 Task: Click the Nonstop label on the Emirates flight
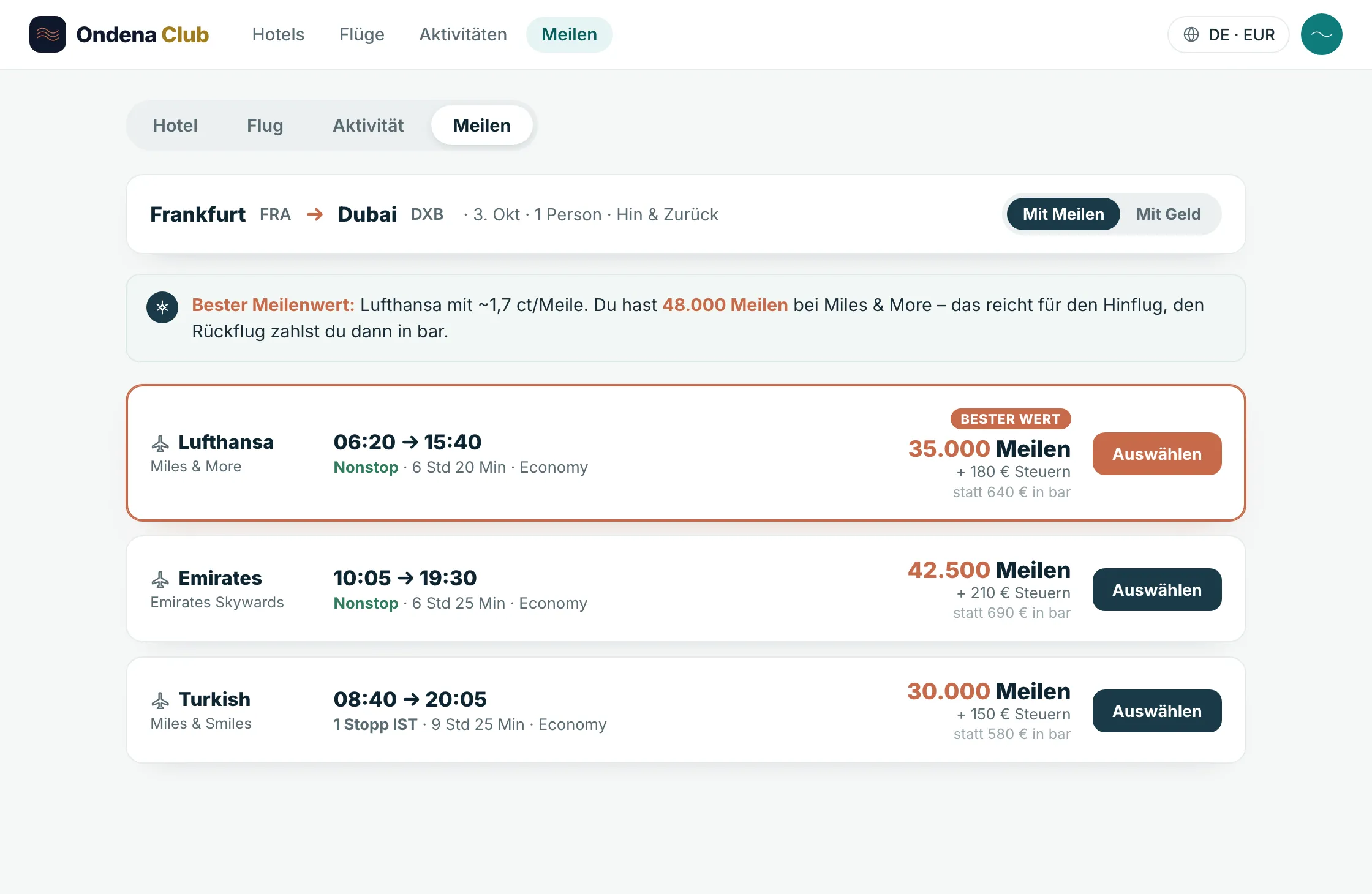tap(366, 603)
